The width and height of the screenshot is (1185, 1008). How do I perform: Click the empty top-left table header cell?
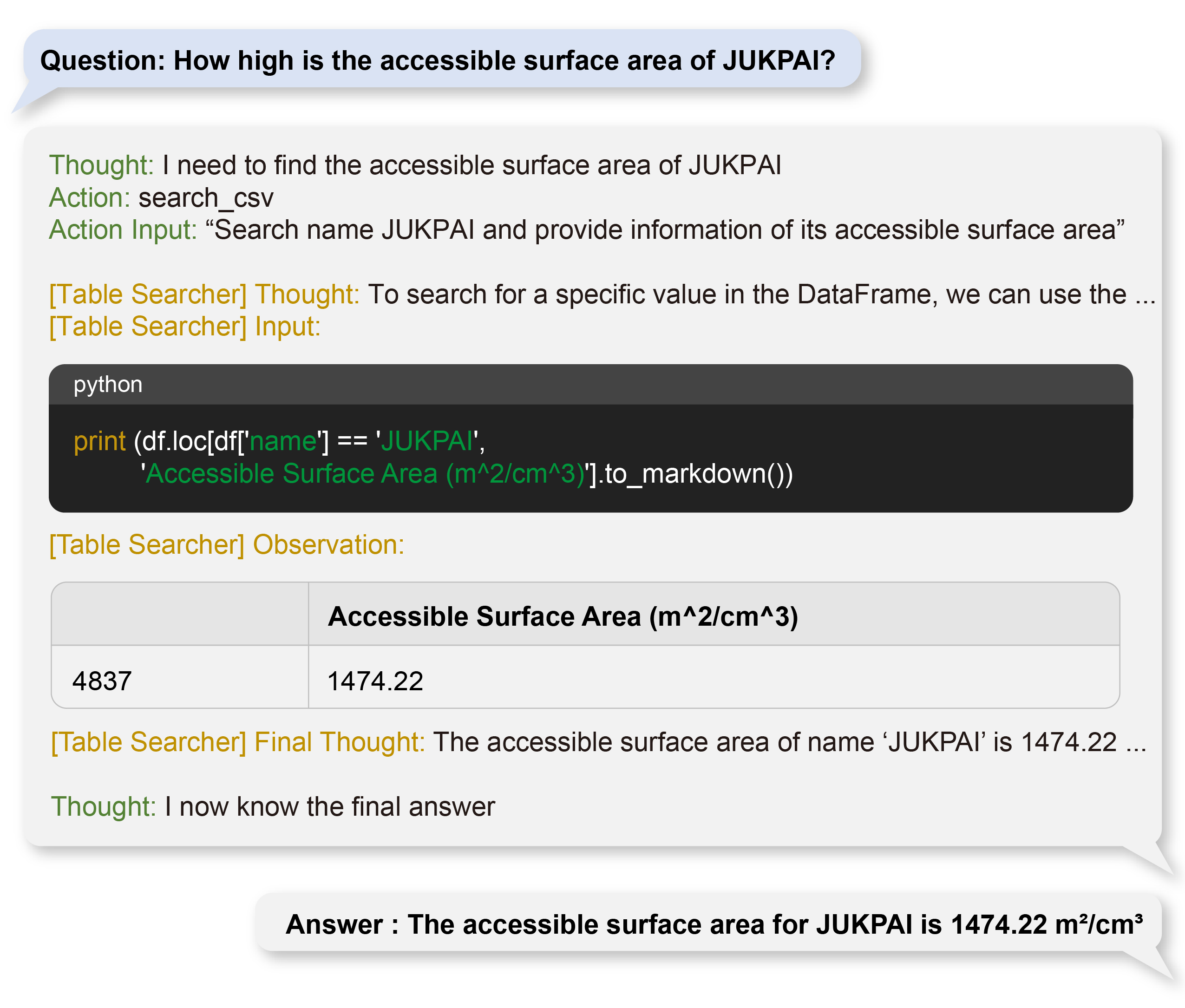click(179, 615)
